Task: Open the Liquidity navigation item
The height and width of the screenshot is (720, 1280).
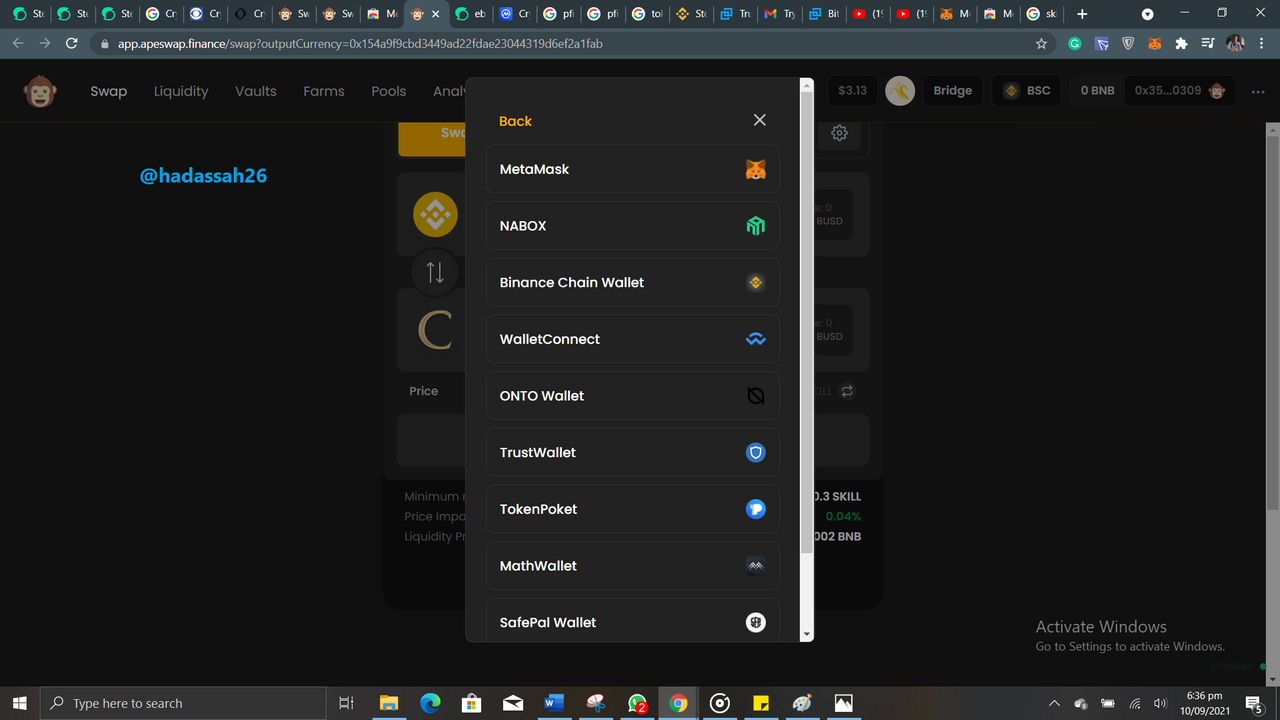Action: pyautogui.click(x=181, y=91)
